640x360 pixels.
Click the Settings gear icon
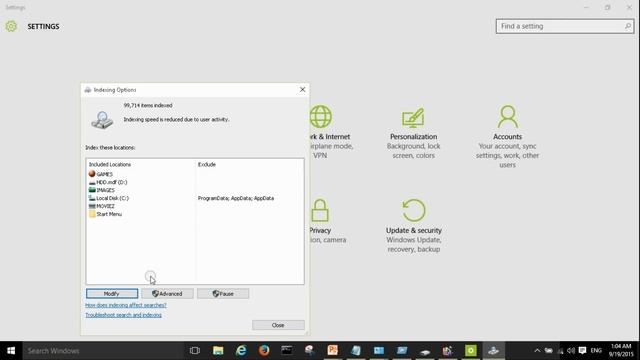[11, 27]
